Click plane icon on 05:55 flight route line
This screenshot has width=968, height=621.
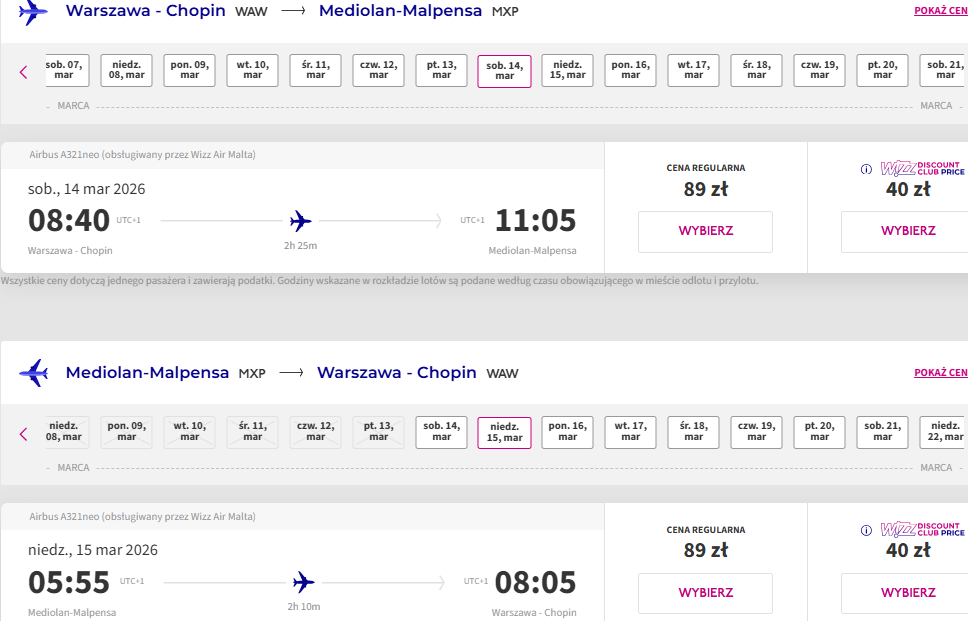coord(304,581)
